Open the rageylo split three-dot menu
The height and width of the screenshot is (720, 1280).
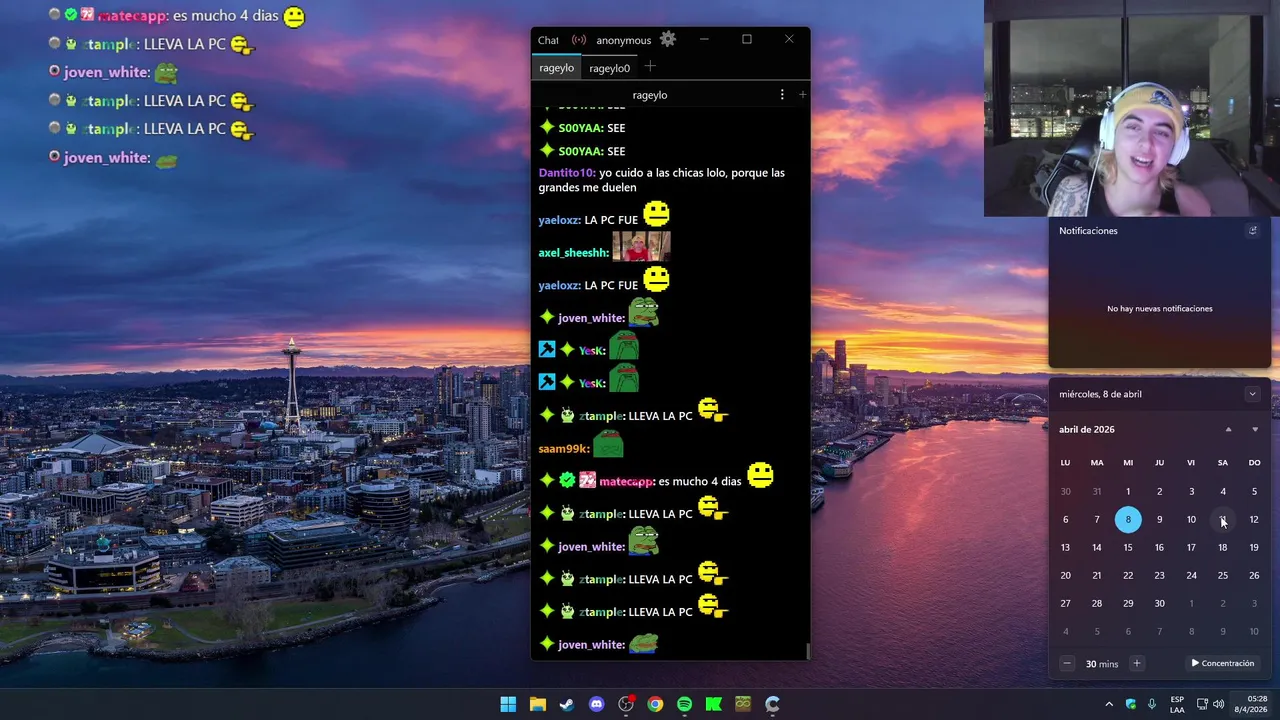[782, 94]
